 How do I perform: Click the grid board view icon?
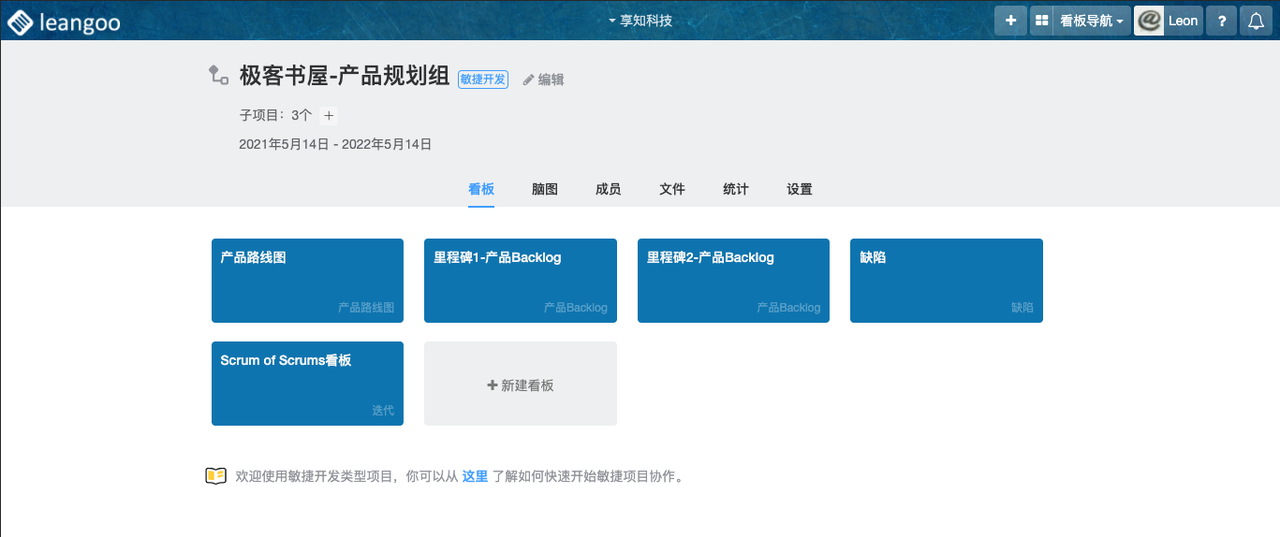pos(1041,21)
